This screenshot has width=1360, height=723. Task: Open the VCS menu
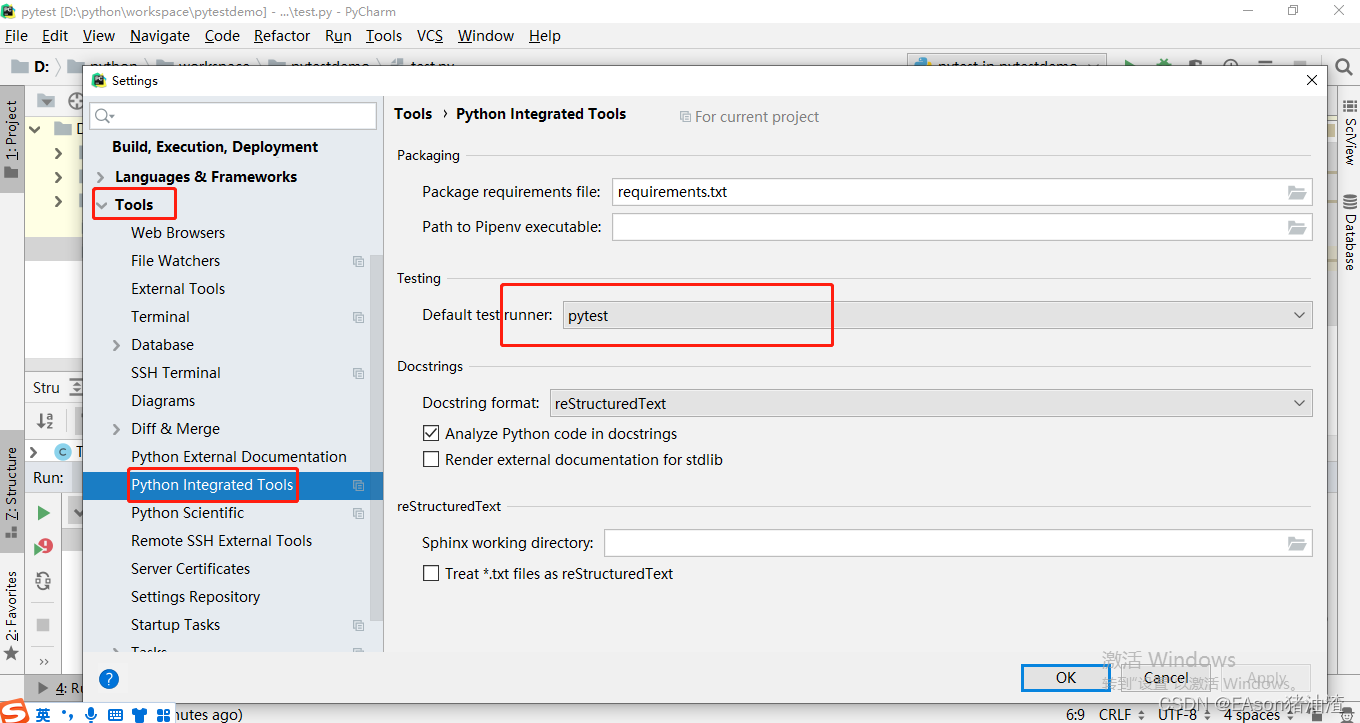click(430, 36)
